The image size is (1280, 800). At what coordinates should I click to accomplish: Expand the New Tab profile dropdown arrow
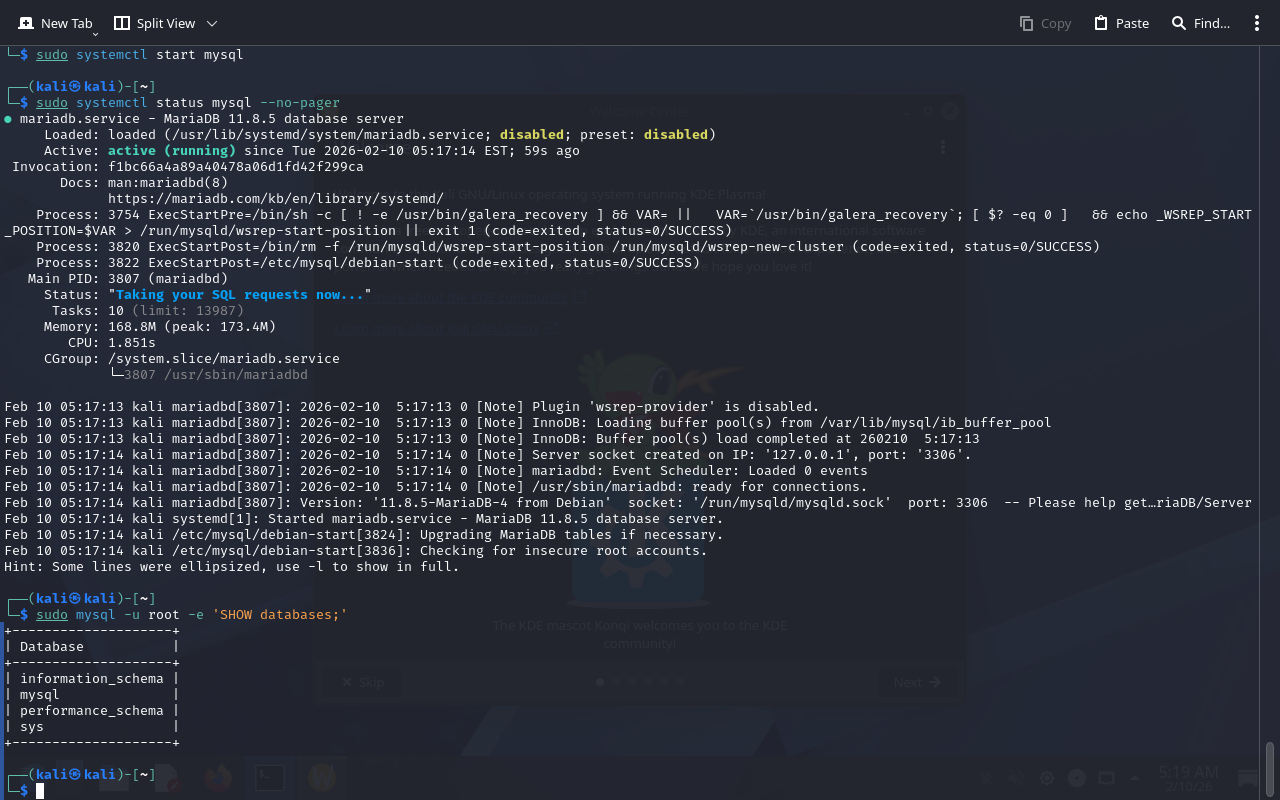point(95,33)
